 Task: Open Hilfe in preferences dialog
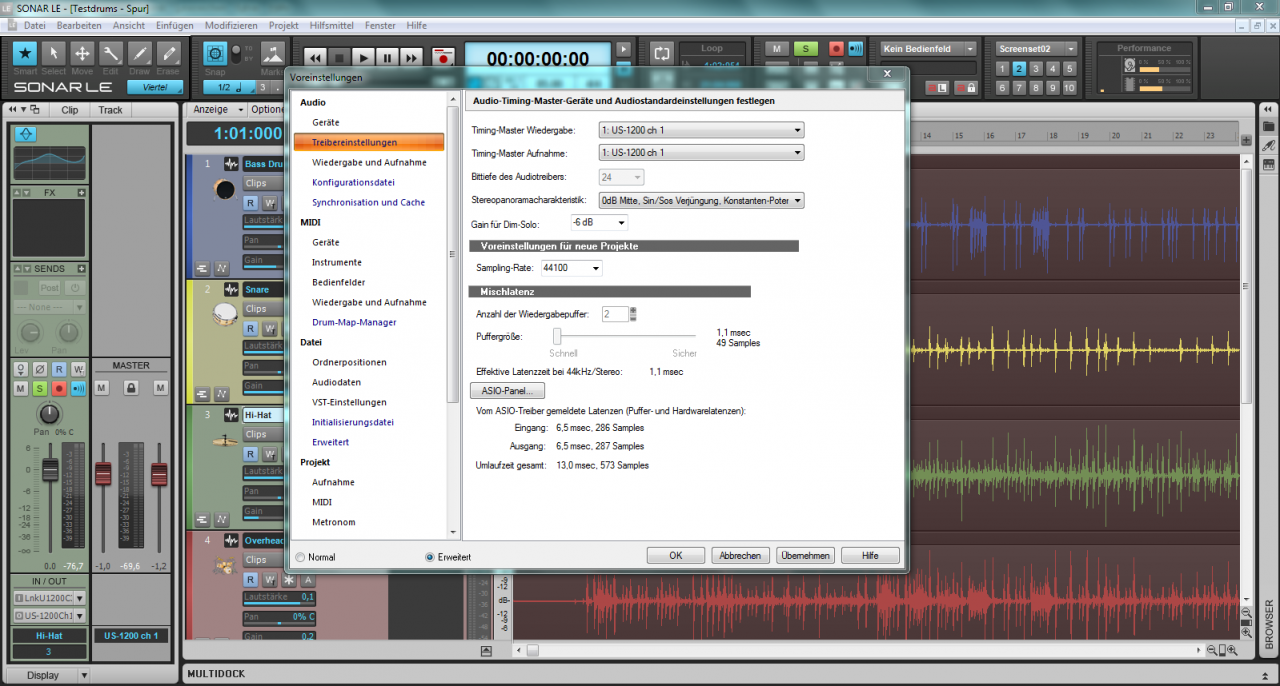tap(870, 556)
